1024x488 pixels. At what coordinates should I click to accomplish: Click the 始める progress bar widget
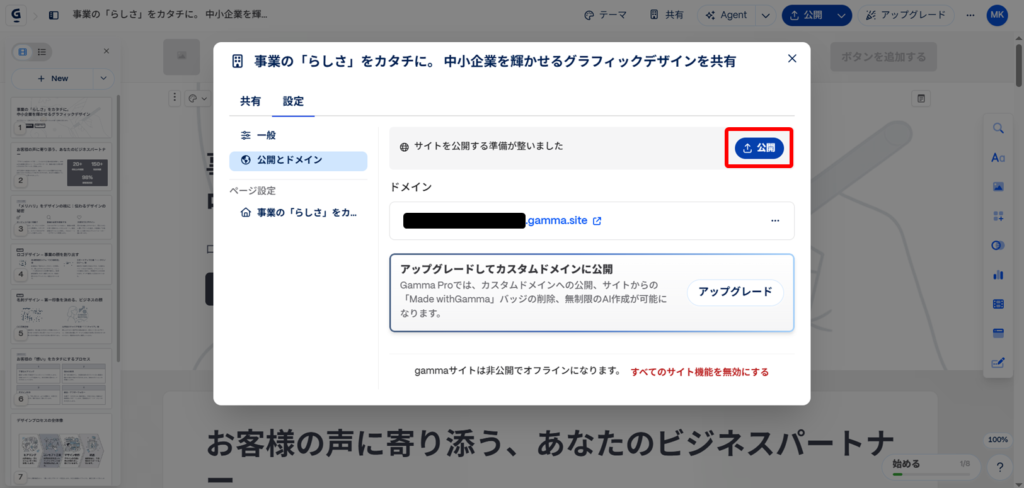[930, 465]
